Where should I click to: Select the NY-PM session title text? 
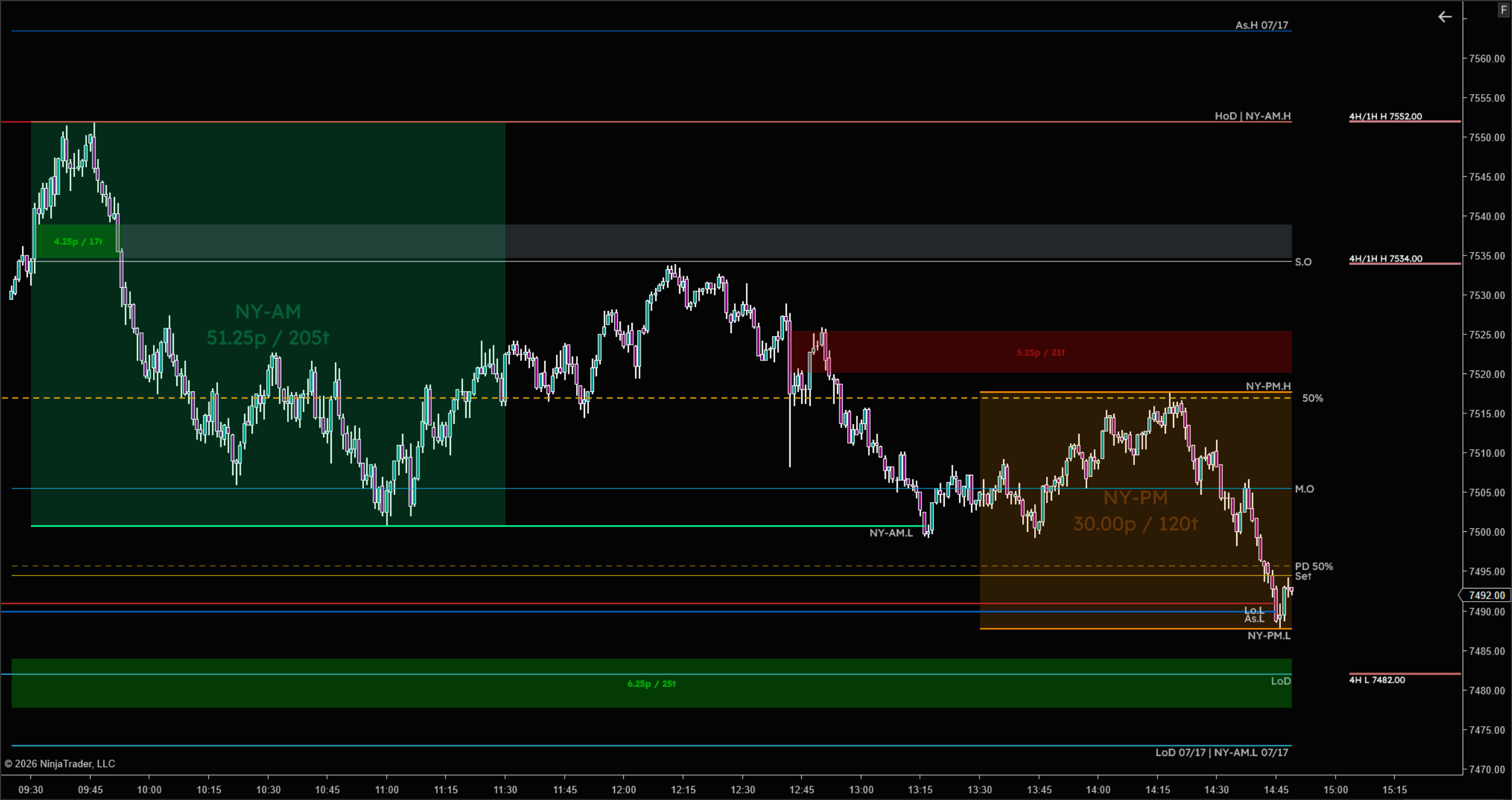click(1135, 498)
